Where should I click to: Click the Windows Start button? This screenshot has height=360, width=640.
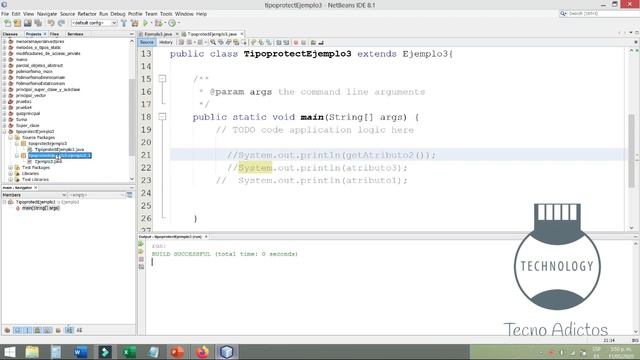pos(9,352)
